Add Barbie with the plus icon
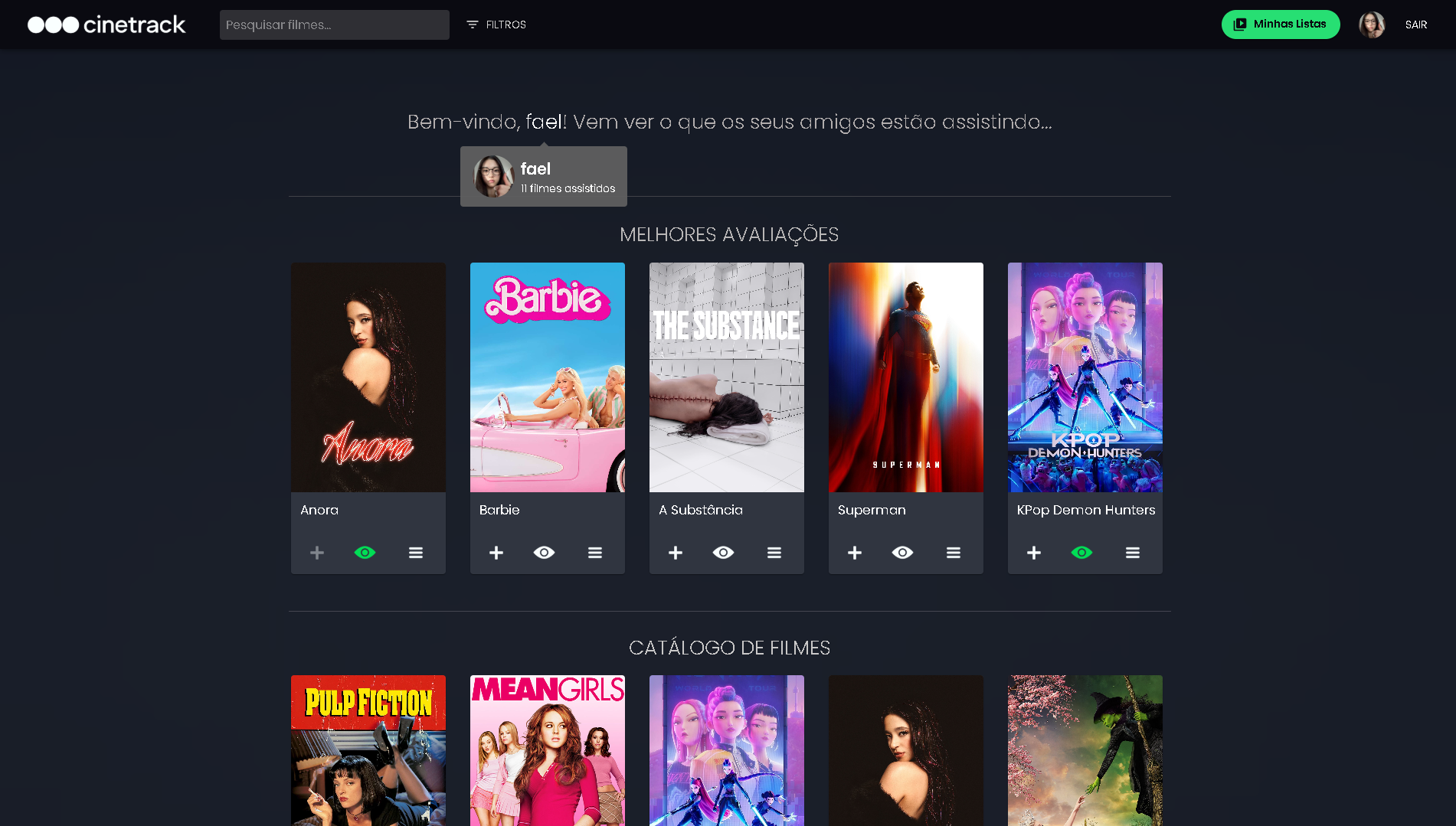Image resolution: width=1456 pixels, height=826 pixels. click(x=496, y=553)
